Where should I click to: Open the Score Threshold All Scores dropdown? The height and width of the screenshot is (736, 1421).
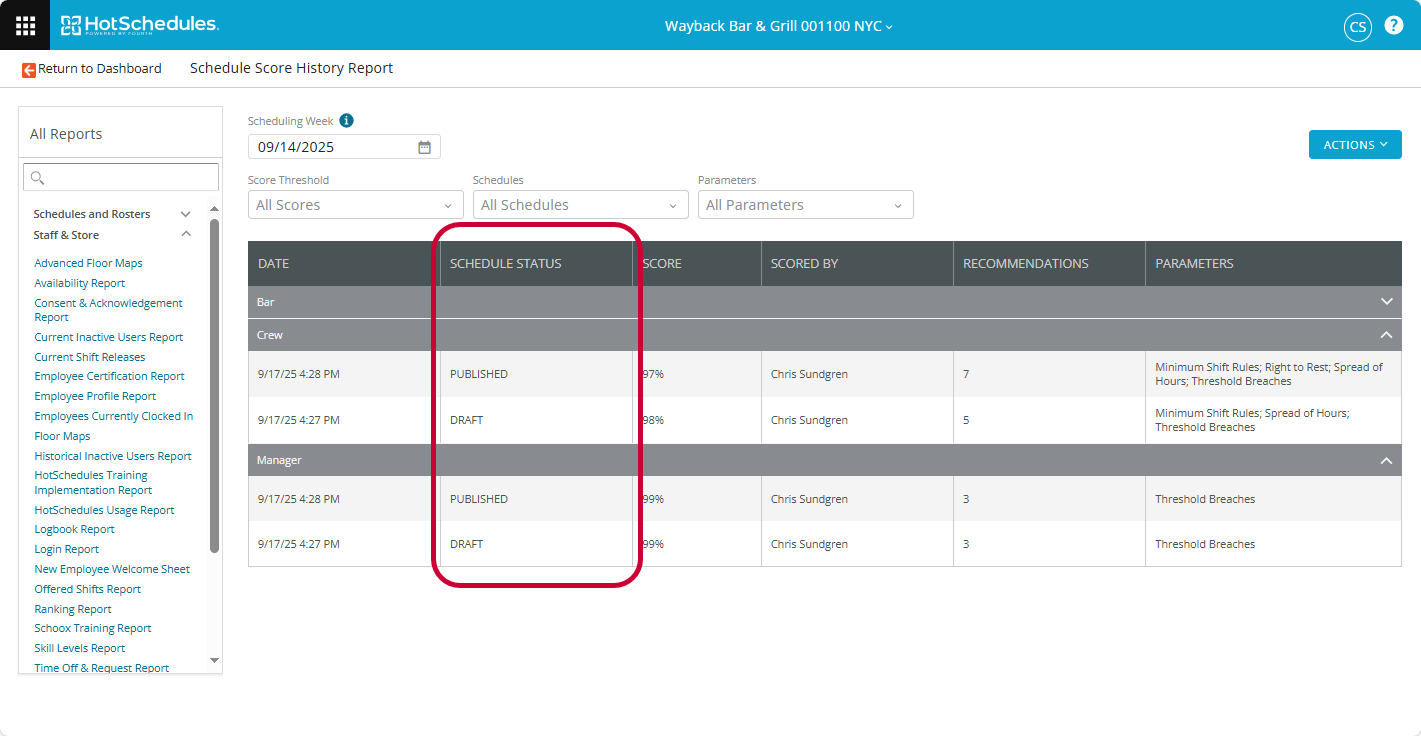[x=356, y=205]
